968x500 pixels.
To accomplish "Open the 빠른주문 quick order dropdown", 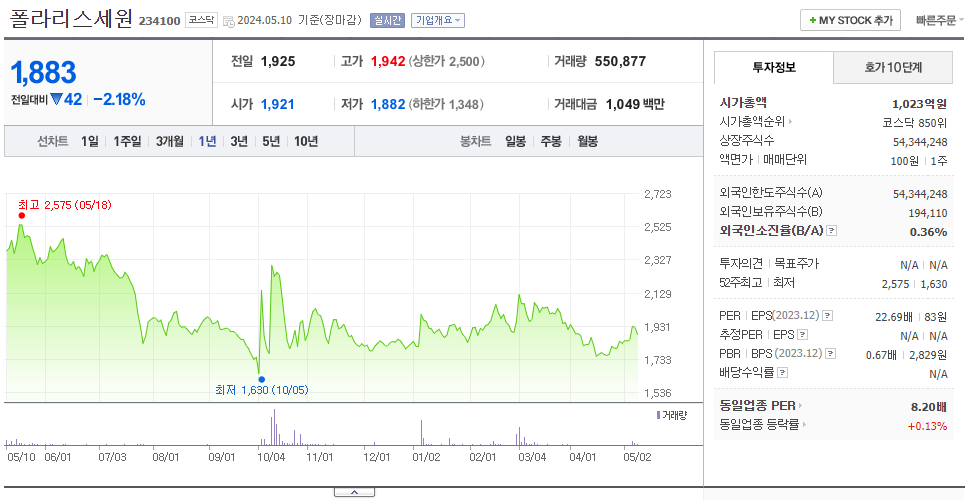I will click(x=940, y=20).
